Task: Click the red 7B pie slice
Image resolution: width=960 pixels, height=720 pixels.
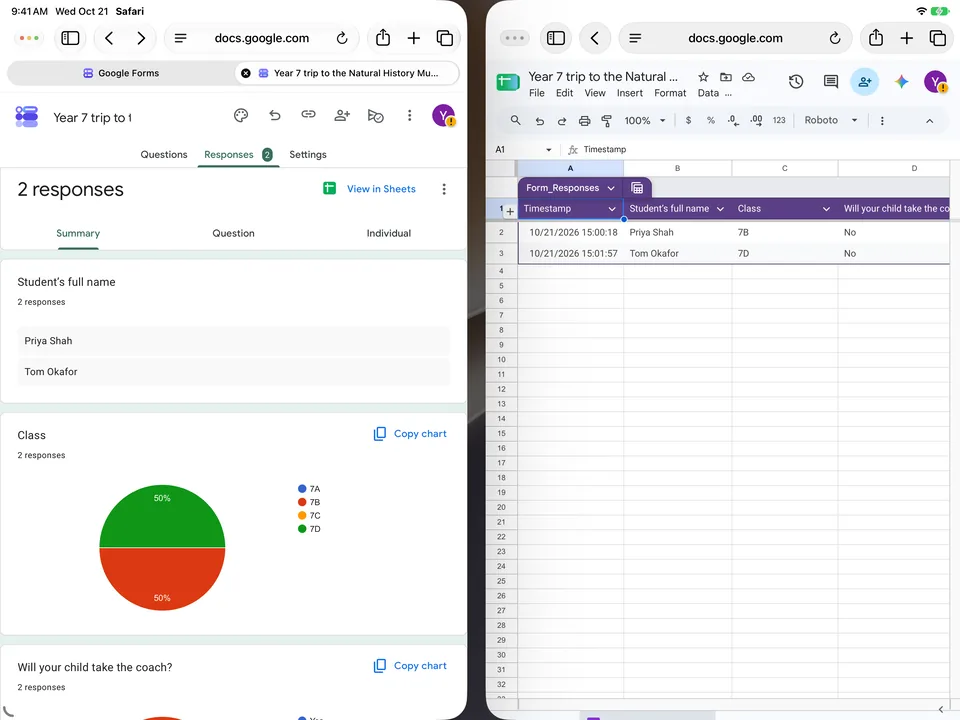Action: tap(162, 580)
